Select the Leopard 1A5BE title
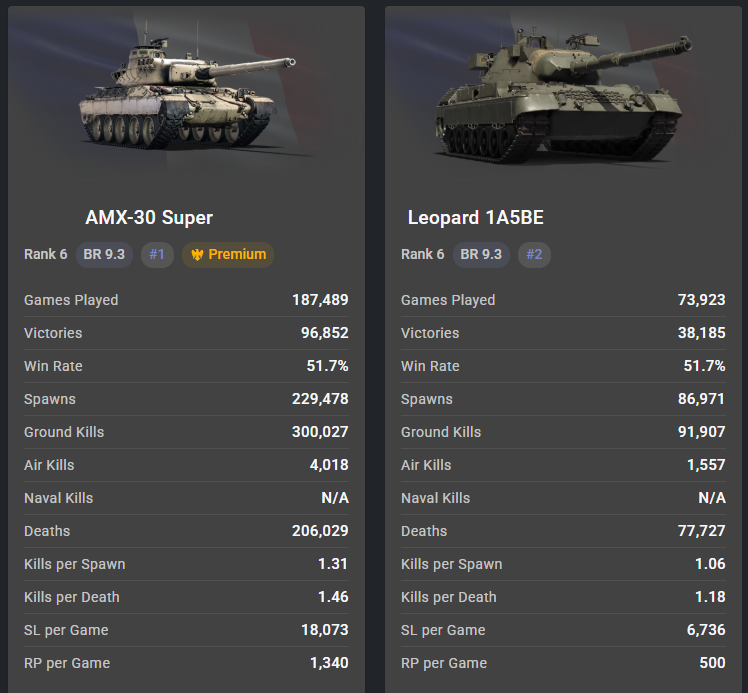Image resolution: width=748 pixels, height=693 pixels. click(476, 217)
